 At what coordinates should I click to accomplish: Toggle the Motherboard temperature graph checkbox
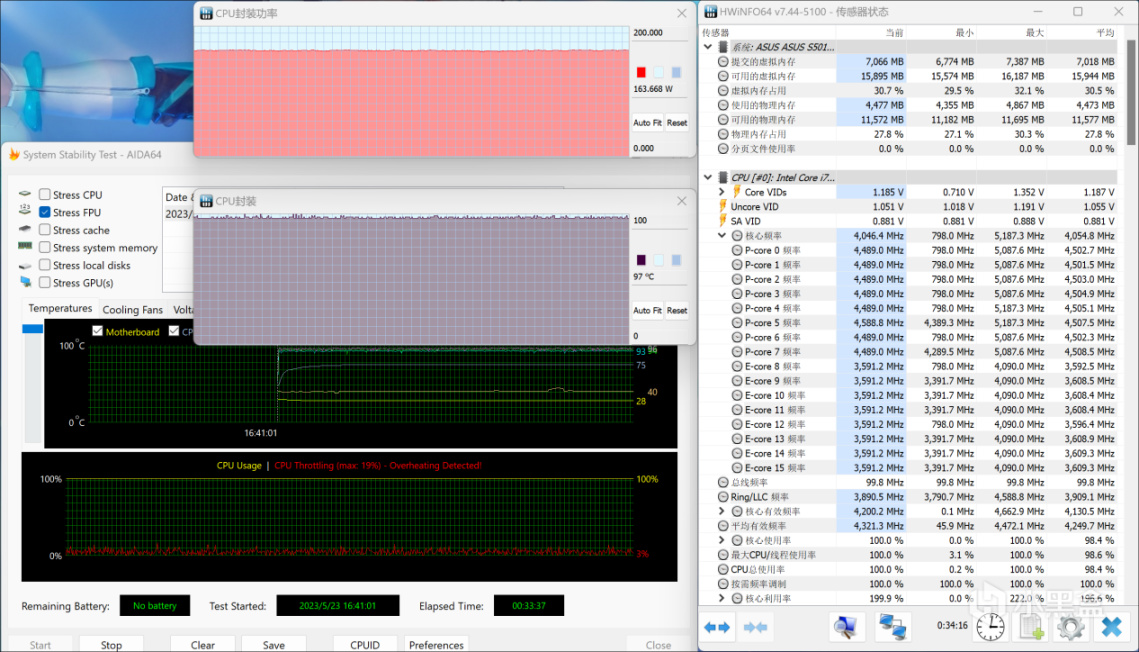tap(97, 332)
